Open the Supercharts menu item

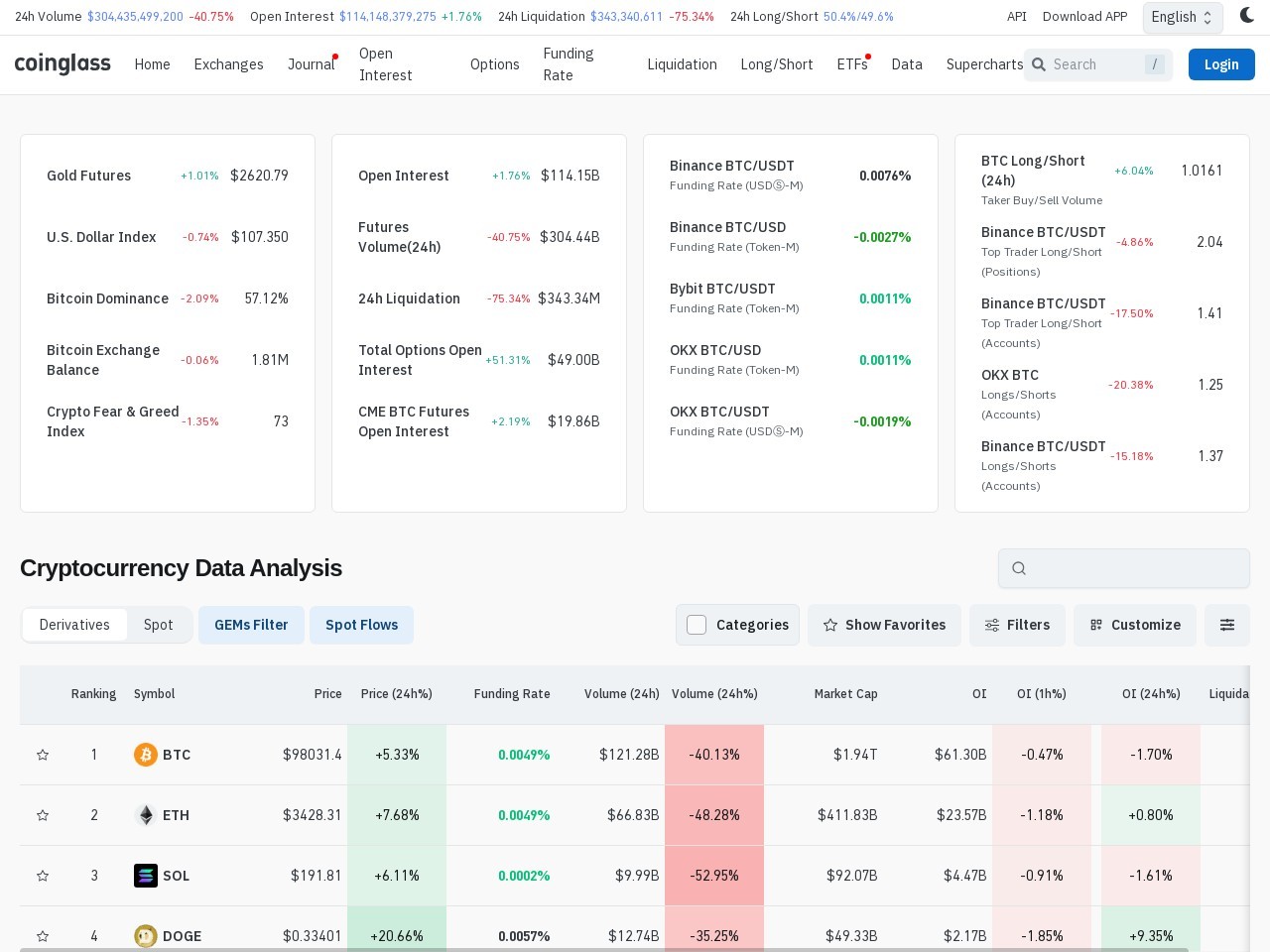(984, 64)
